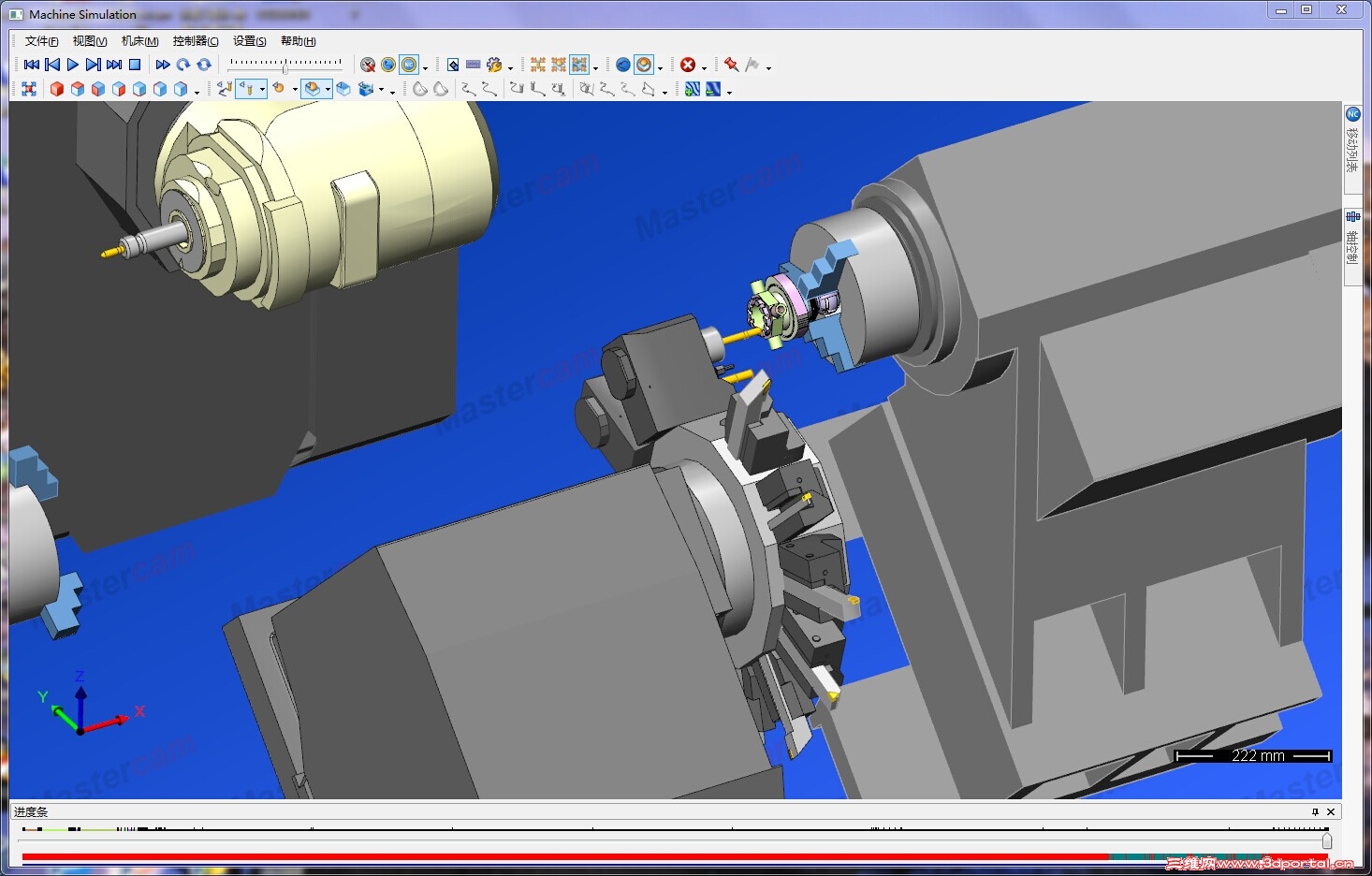This screenshot has width=1372, height=876.
Task: Click the gray flag icon
Action: (752, 65)
